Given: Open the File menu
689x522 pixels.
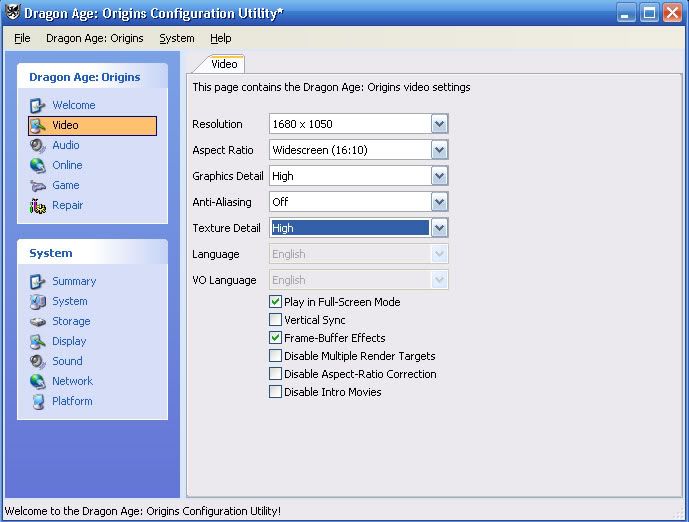Looking at the screenshot, I should (22, 38).
